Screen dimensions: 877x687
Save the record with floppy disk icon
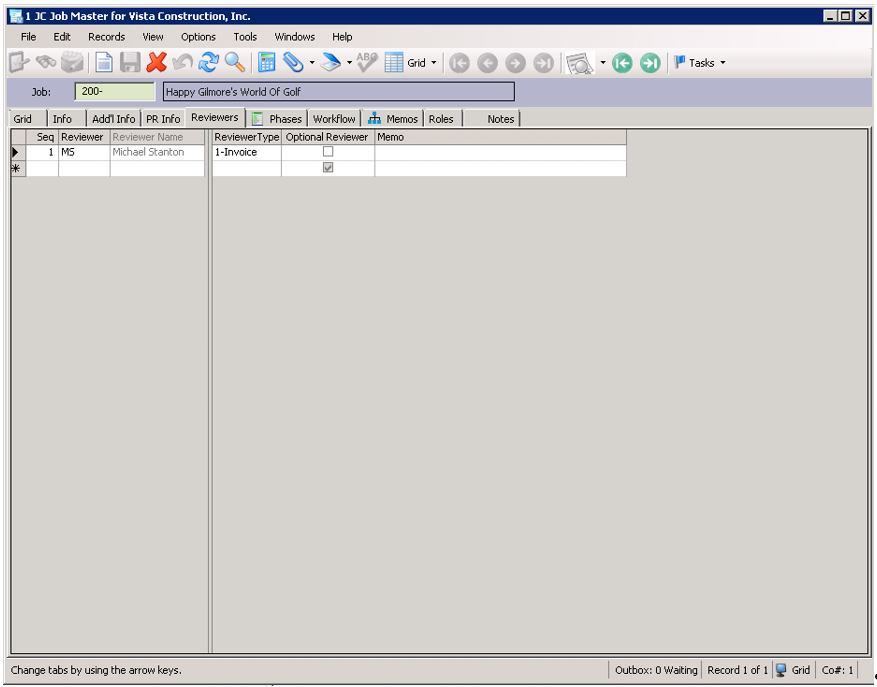(130, 63)
